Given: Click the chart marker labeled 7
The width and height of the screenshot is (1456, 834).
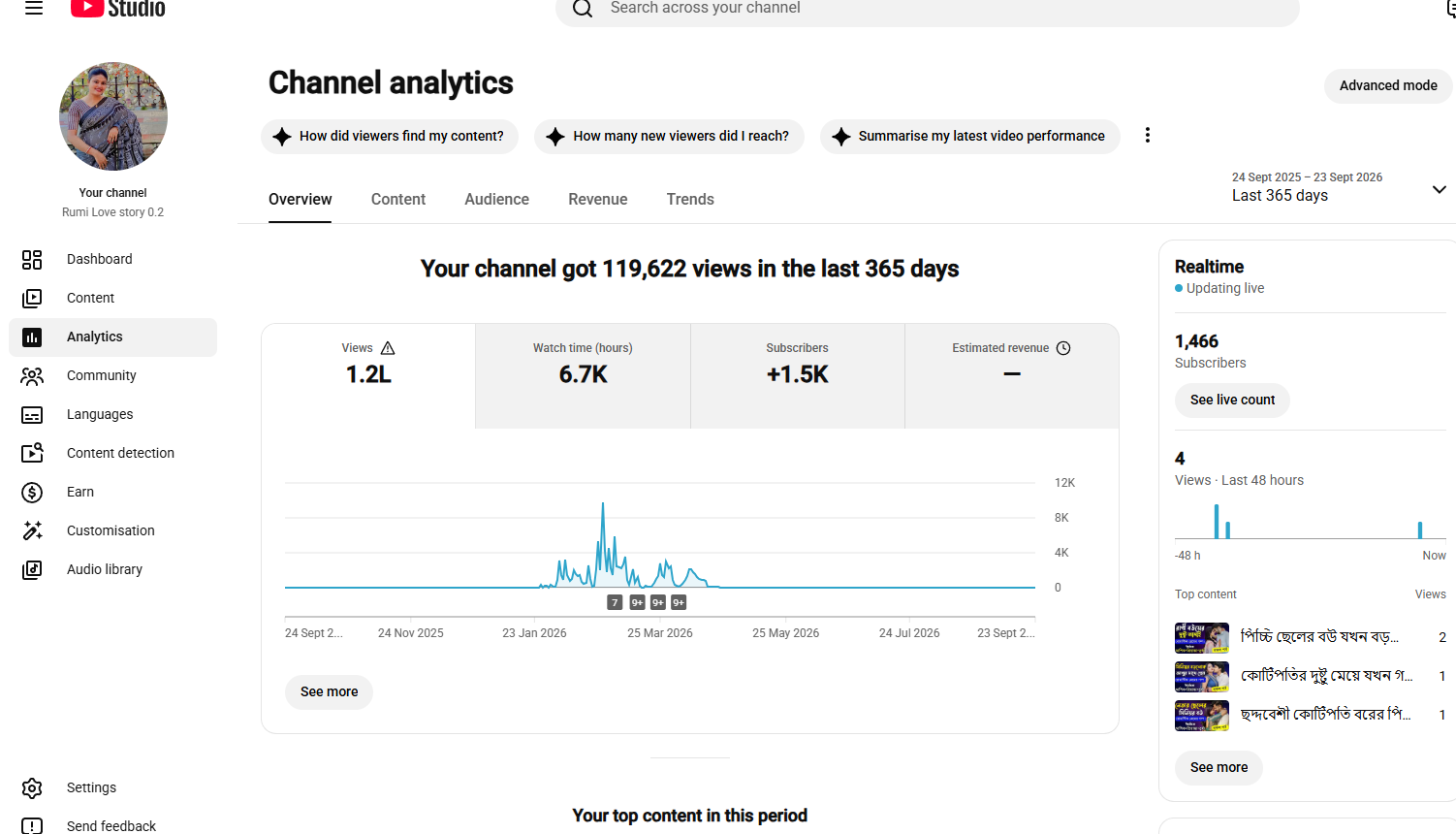Looking at the screenshot, I should coord(615,602).
